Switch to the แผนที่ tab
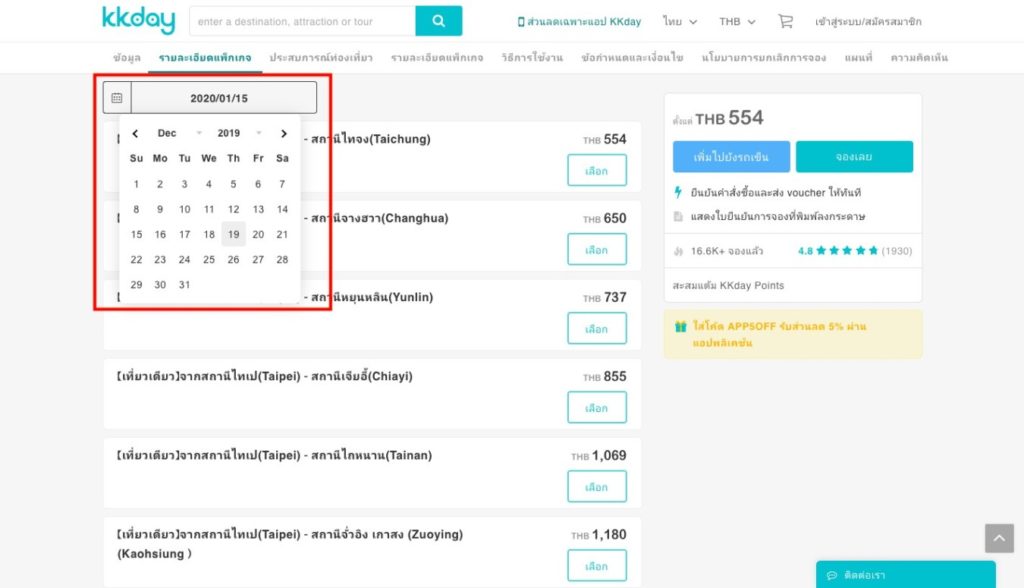Screen dimensions: 1024x588 [858, 58]
